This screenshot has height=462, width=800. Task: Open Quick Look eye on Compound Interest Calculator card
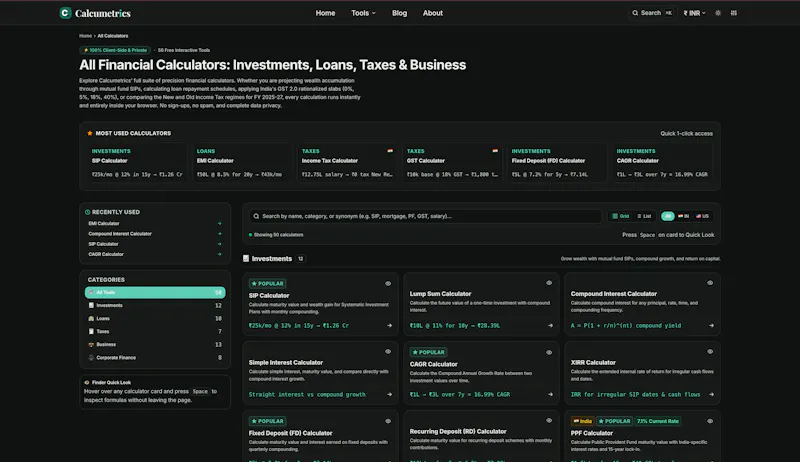pyautogui.click(x=710, y=283)
